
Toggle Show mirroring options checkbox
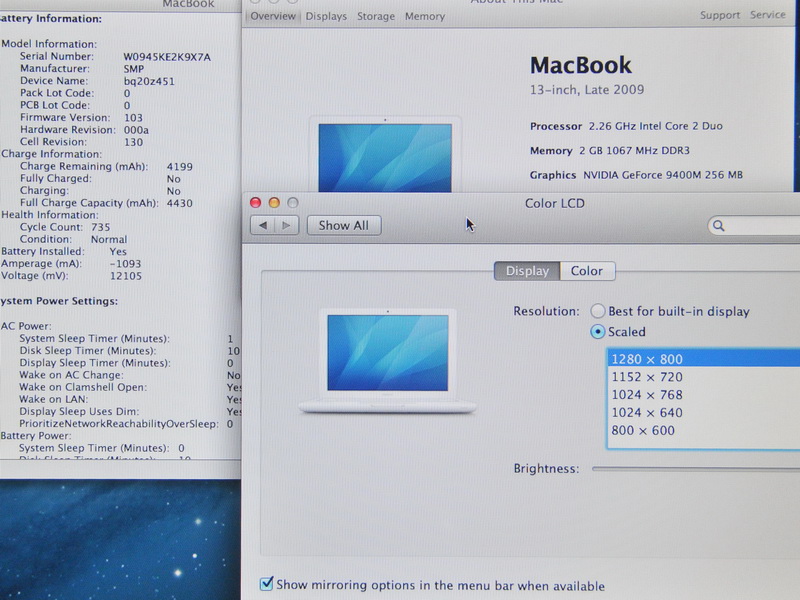point(266,584)
